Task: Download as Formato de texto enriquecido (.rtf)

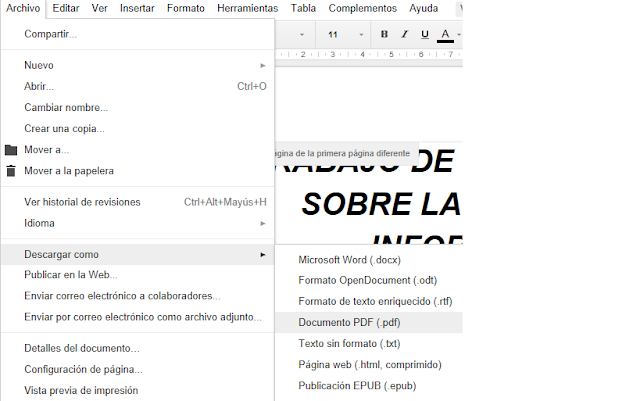Action: (369, 301)
